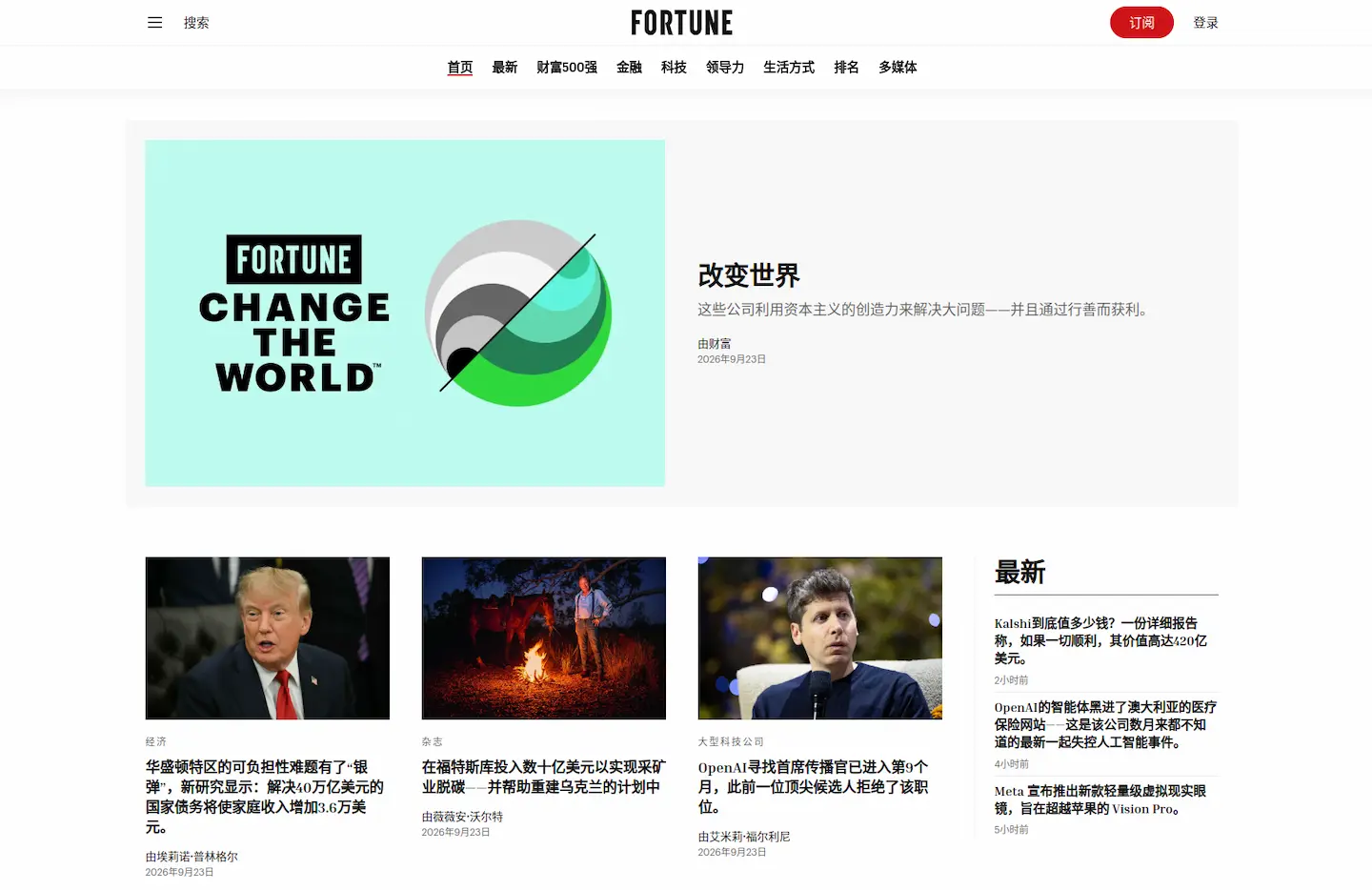Click the red 订阅 subscribe button
Image resolution: width=1372 pixels, height=890 pixels.
[1141, 23]
